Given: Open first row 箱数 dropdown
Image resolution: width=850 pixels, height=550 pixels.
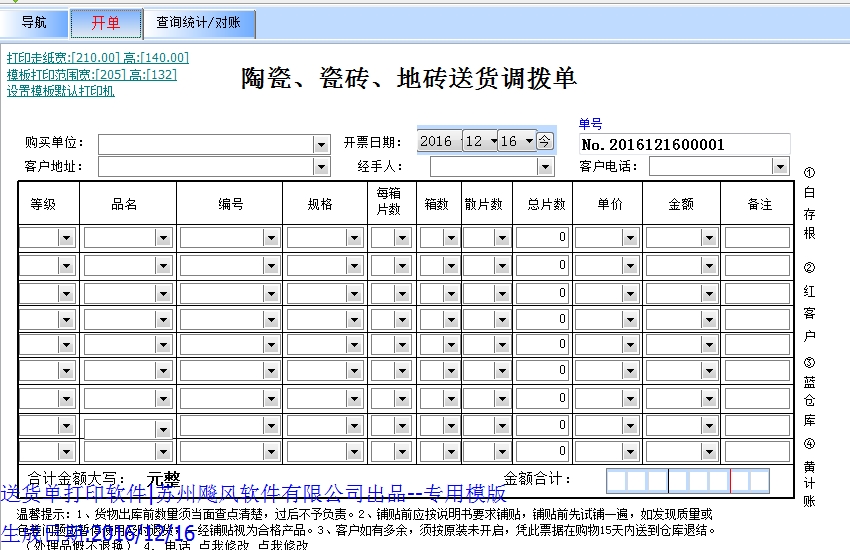Looking at the screenshot, I should point(450,238).
